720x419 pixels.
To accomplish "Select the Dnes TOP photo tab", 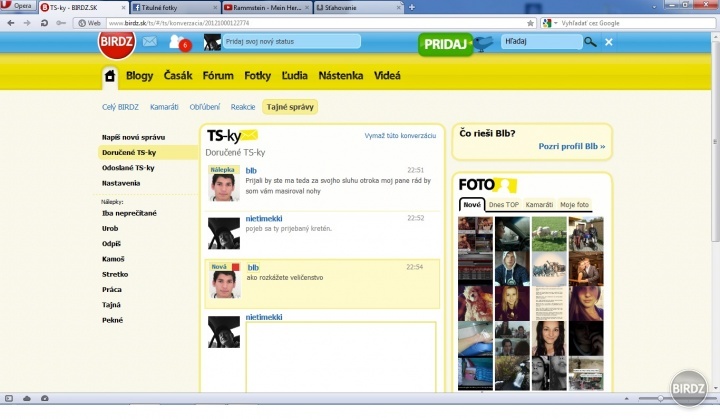I will click(x=504, y=205).
